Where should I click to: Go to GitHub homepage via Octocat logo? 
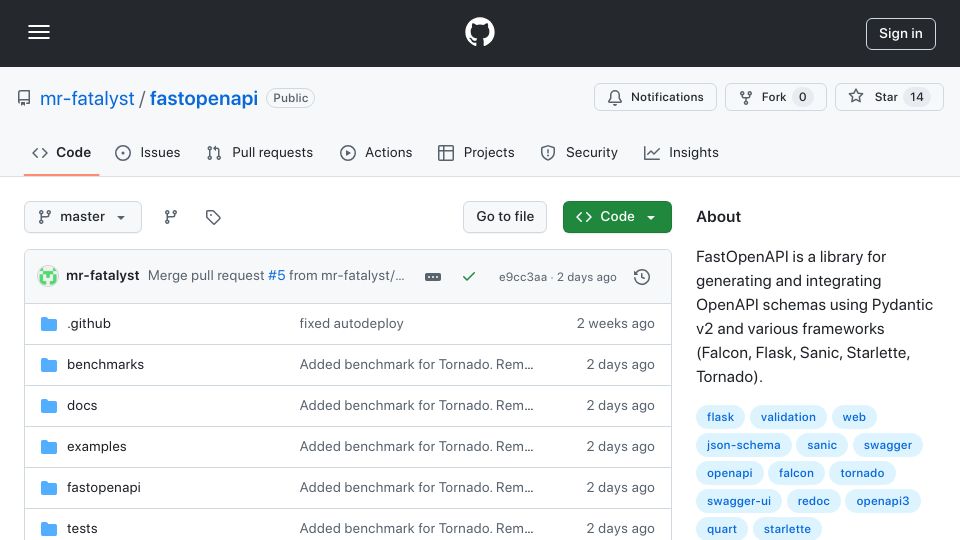[x=479, y=32]
